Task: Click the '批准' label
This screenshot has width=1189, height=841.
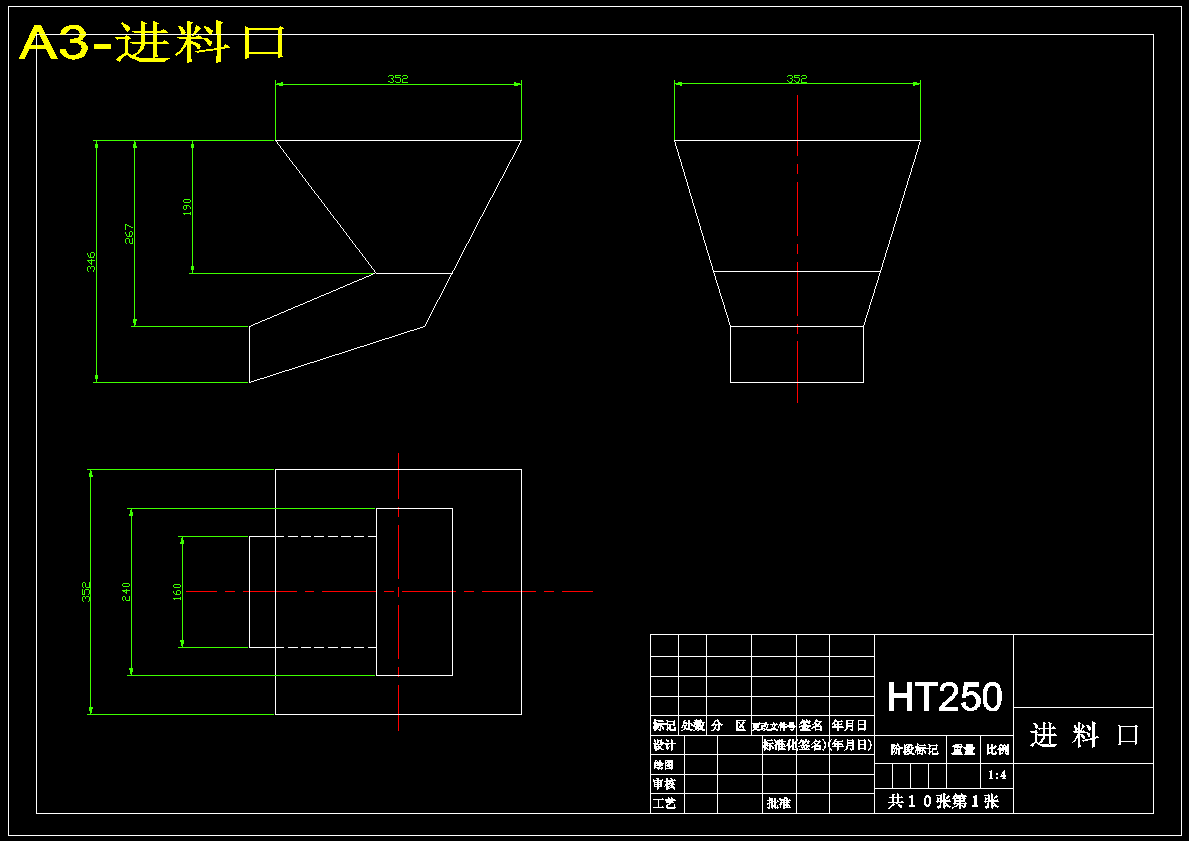Action: pos(779,803)
